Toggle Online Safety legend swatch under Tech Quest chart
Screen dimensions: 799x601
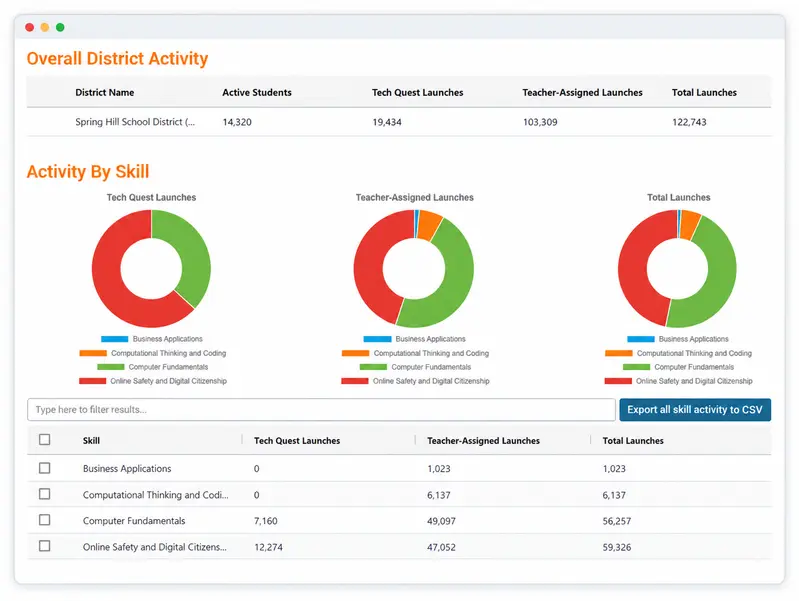click(92, 381)
